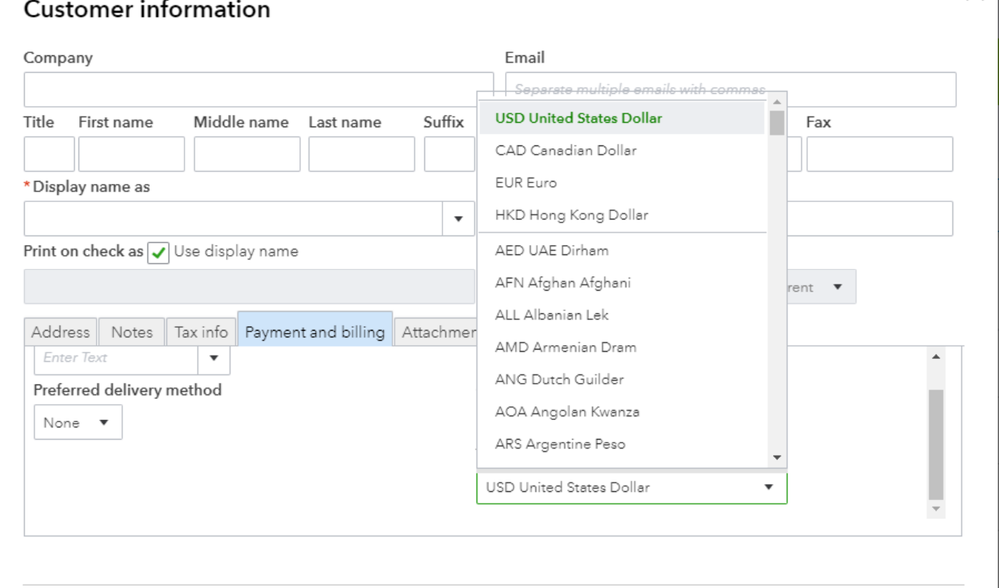Expand the Preferred delivery method dropdown
The width and height of the screenshot is (999, 588).
78,423
